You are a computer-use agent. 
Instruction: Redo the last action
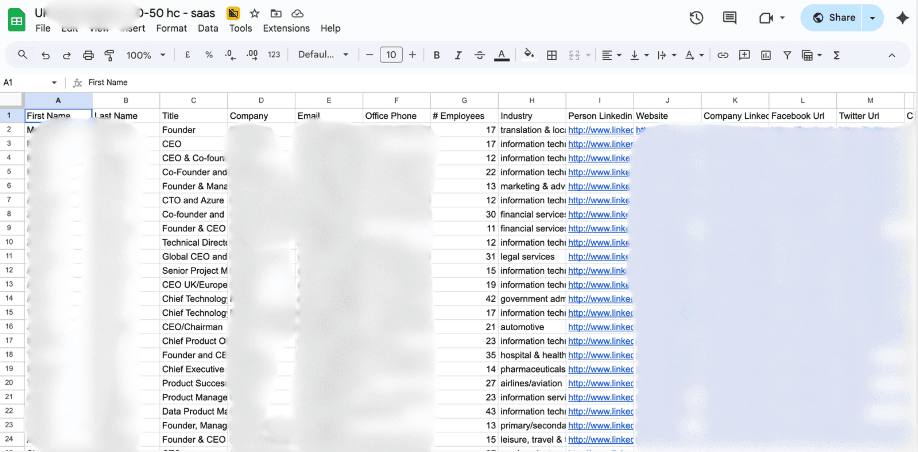click(67, 55)
